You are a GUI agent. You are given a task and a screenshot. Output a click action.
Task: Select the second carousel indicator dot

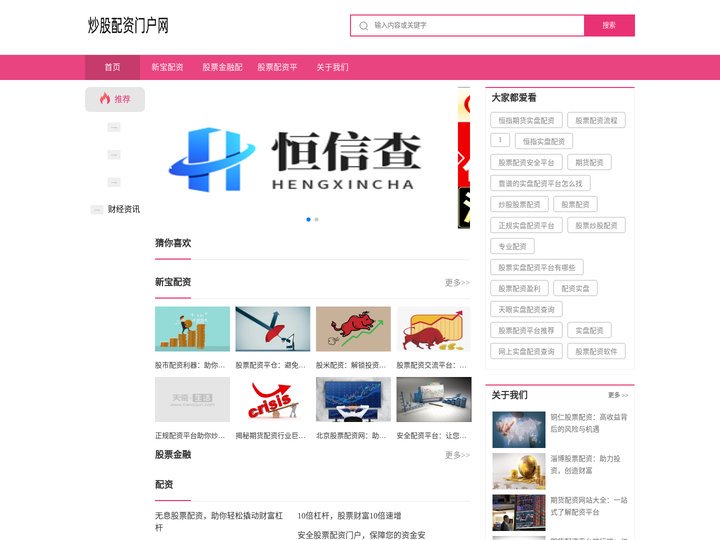point(316,219)
